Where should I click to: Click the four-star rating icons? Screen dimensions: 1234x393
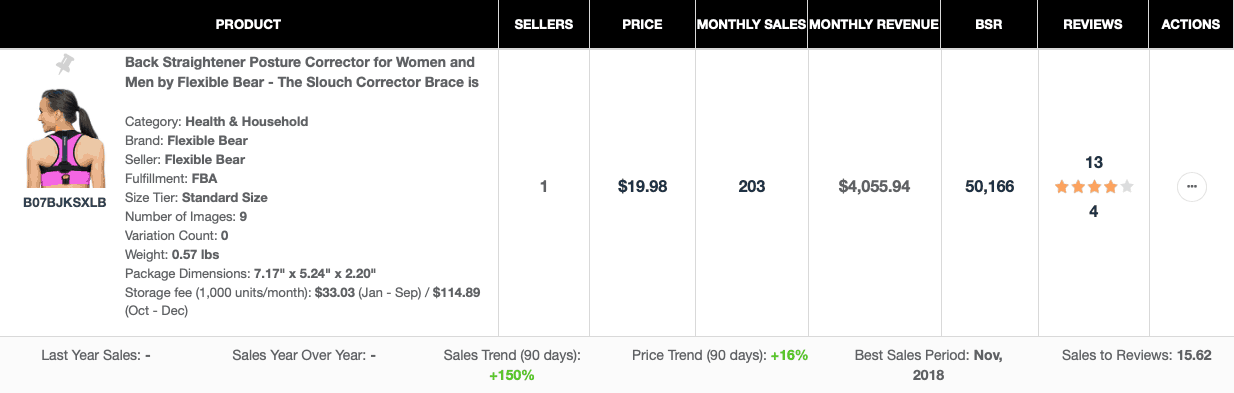pyautogui.click(x=1093, y=187)
